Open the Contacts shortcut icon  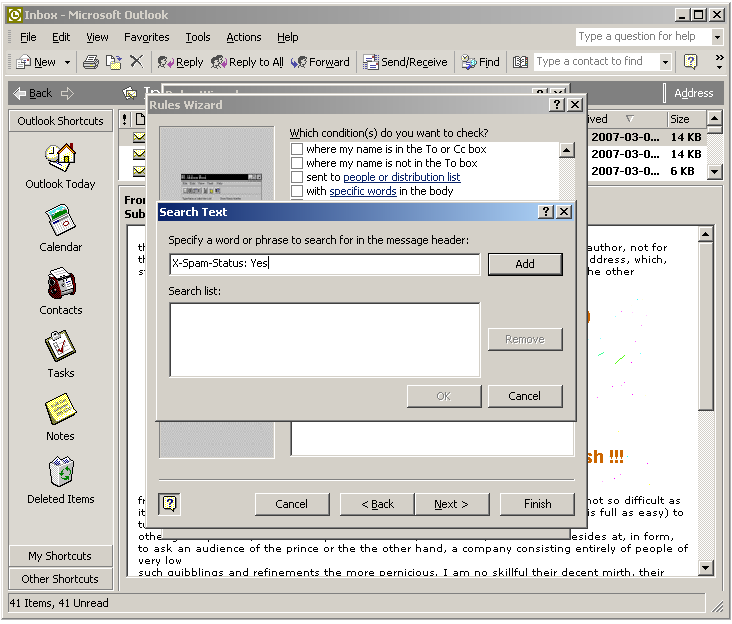(61, 283)
